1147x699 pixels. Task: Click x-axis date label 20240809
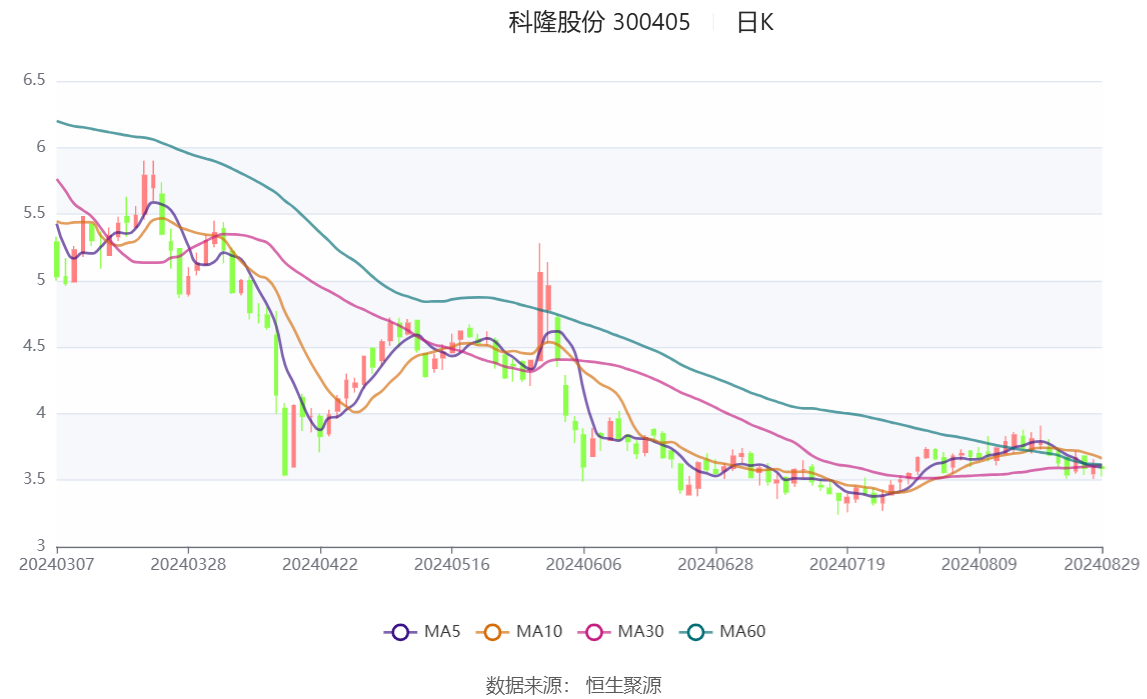coord(979,564)
